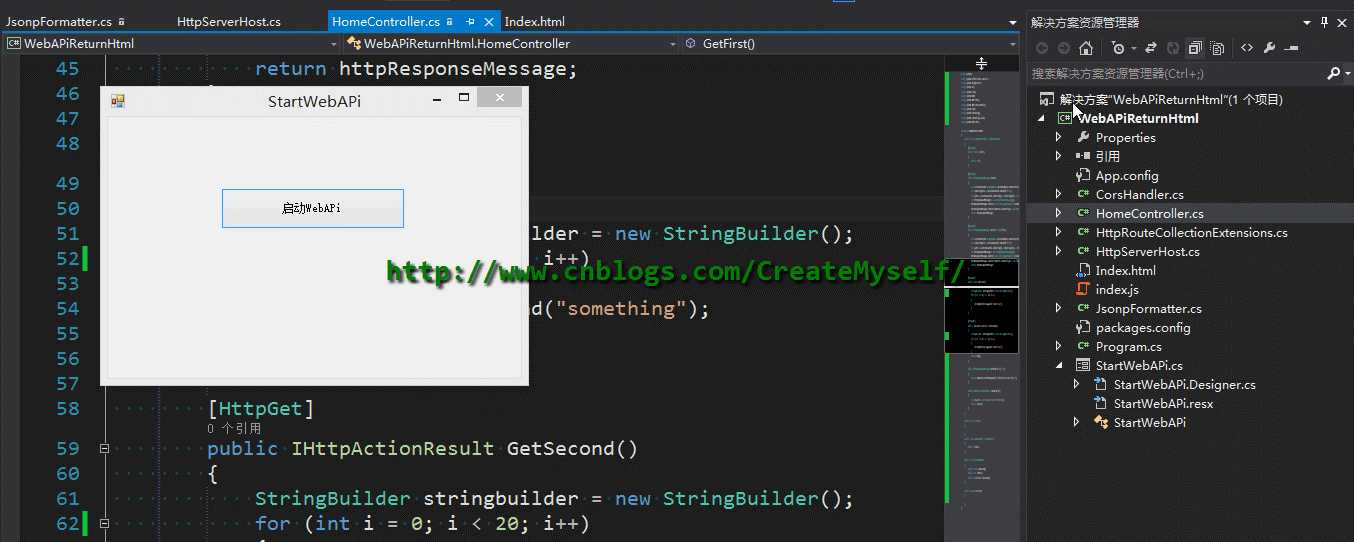
Task: Click the StartWebAPi window app icon
Action: [x=117, y=100]
